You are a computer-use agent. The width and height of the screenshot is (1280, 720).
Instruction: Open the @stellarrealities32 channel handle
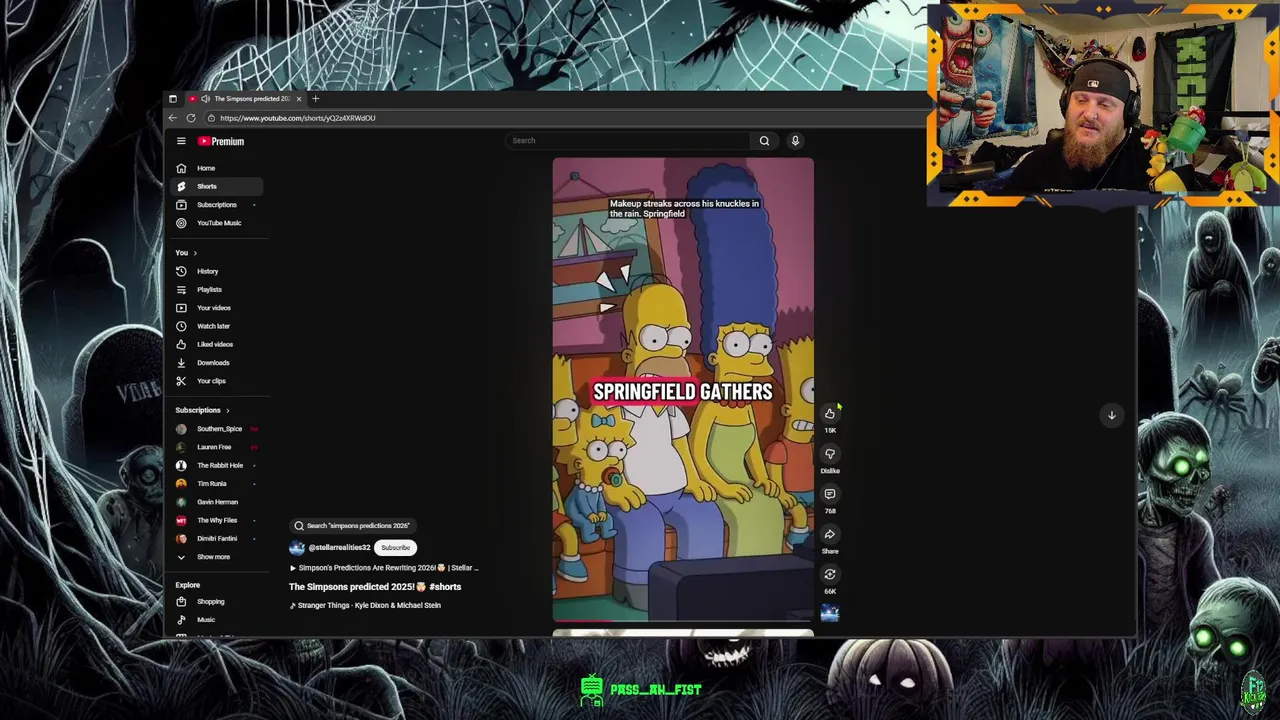[339, 548]
